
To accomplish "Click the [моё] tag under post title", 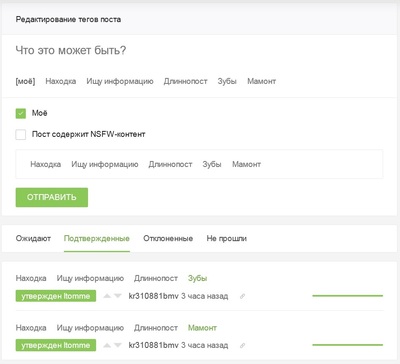I will [x=25, y=81].
